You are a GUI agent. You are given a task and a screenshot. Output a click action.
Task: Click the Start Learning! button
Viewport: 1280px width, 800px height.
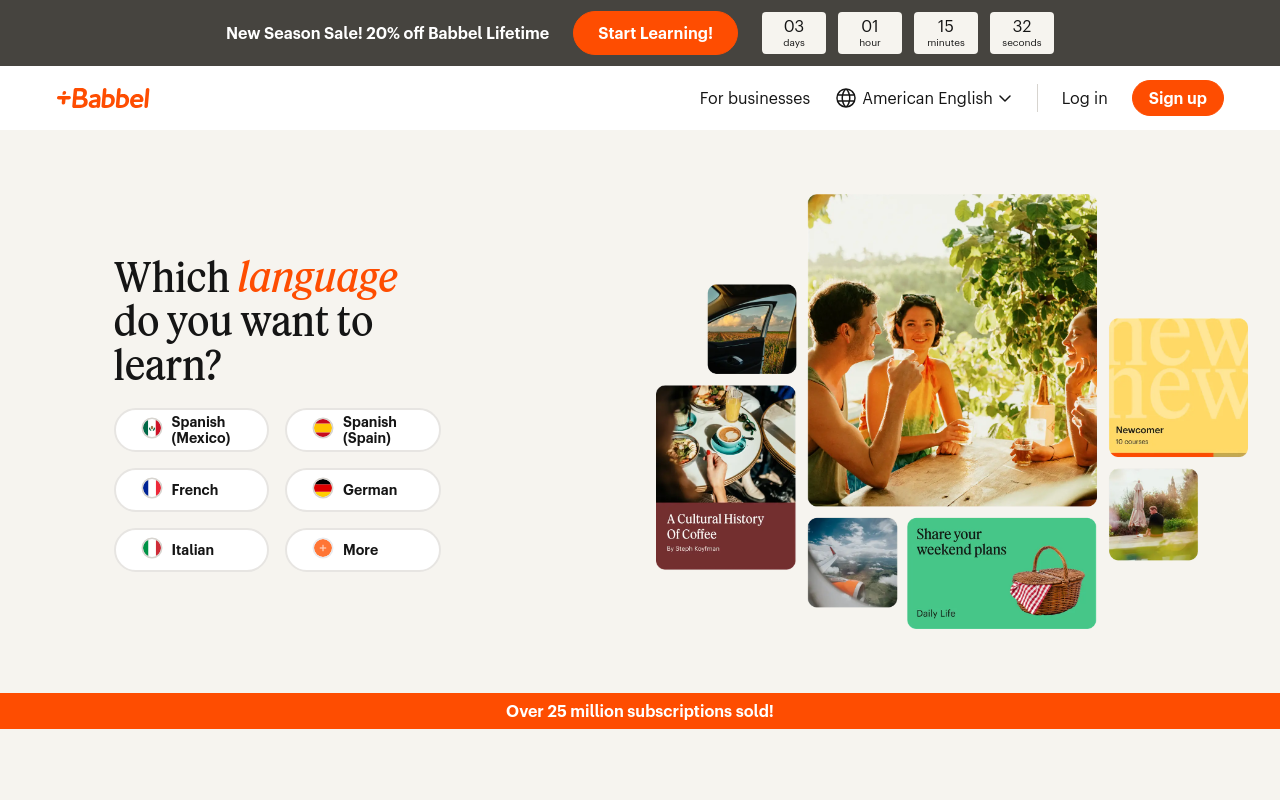(x=655, y=33)
